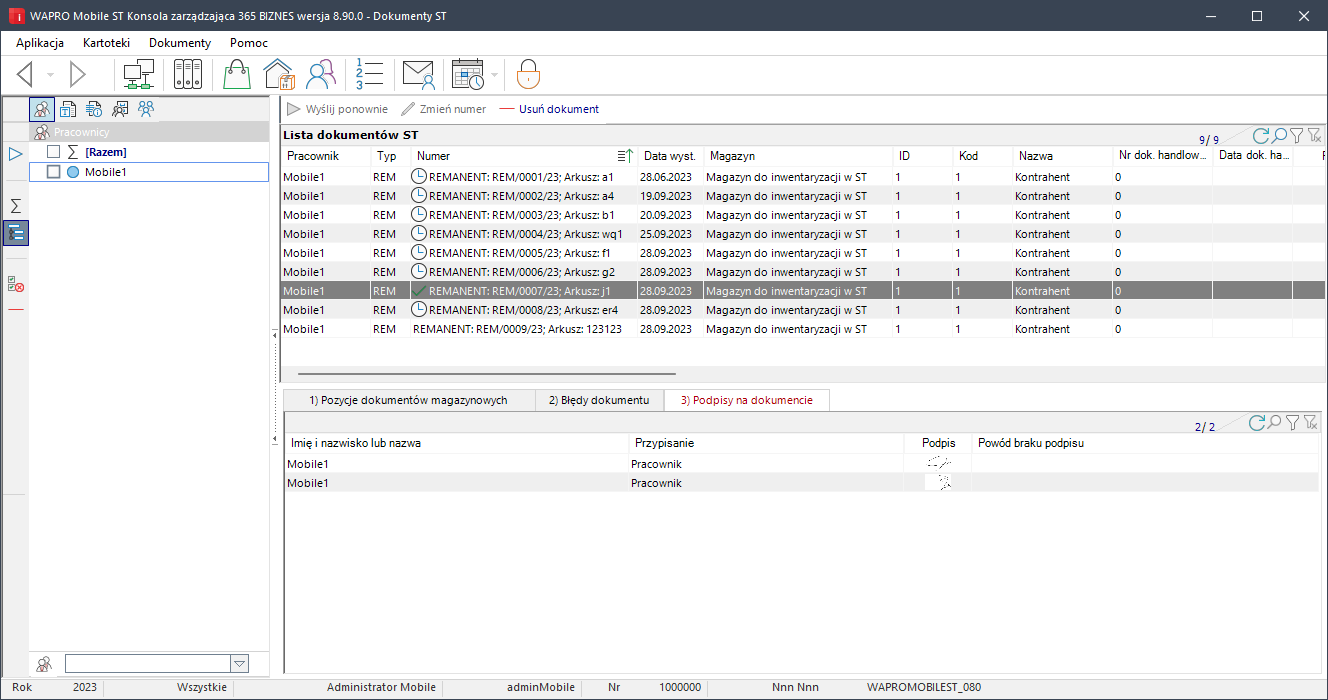Click the blue play triangle in left strip

point(16,154)
